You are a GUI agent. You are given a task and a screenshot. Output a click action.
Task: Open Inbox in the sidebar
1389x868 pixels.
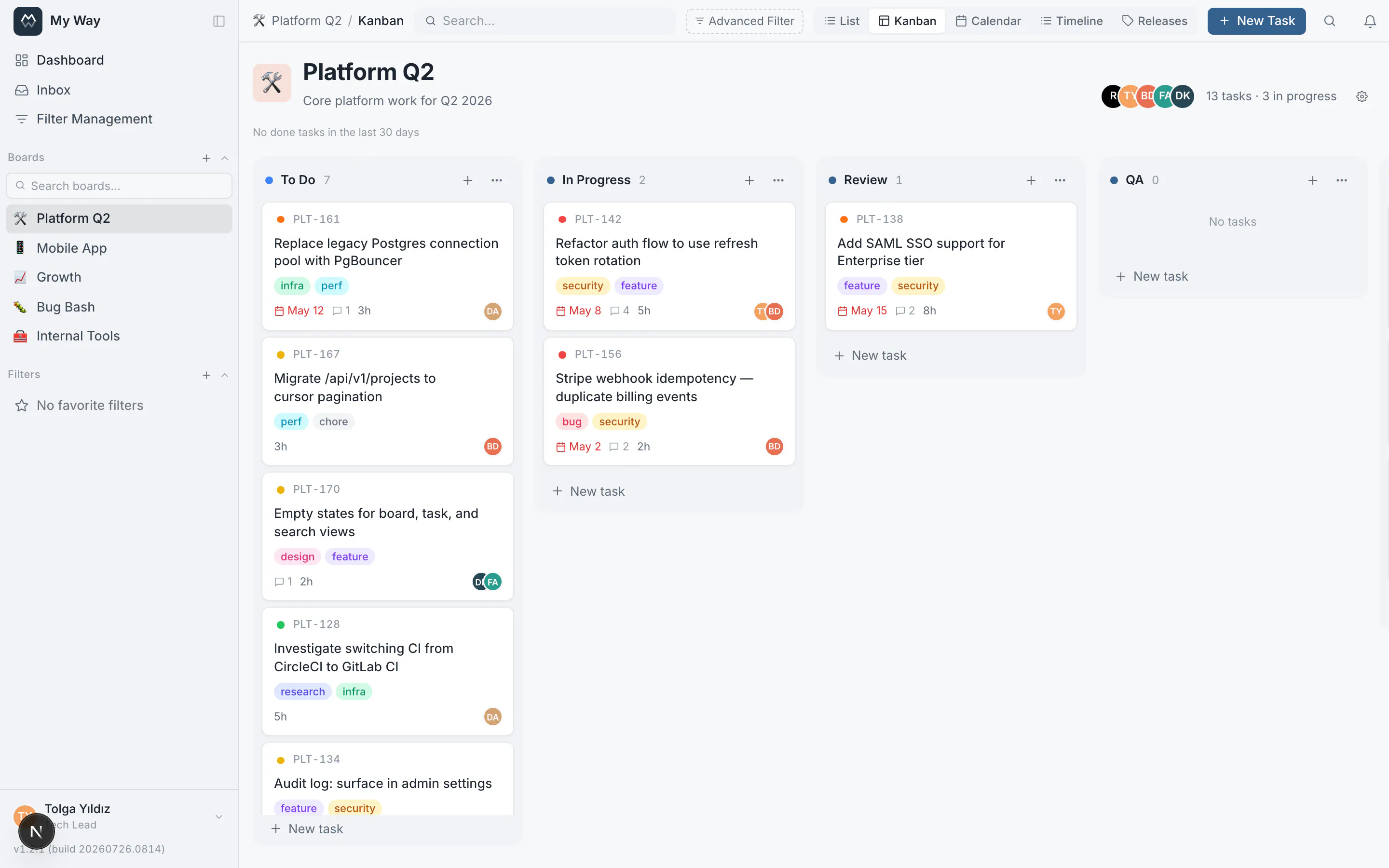coord(120,90)
